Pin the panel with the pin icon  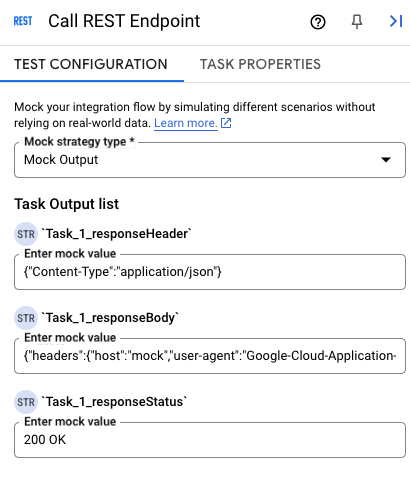tap(357, 22)
